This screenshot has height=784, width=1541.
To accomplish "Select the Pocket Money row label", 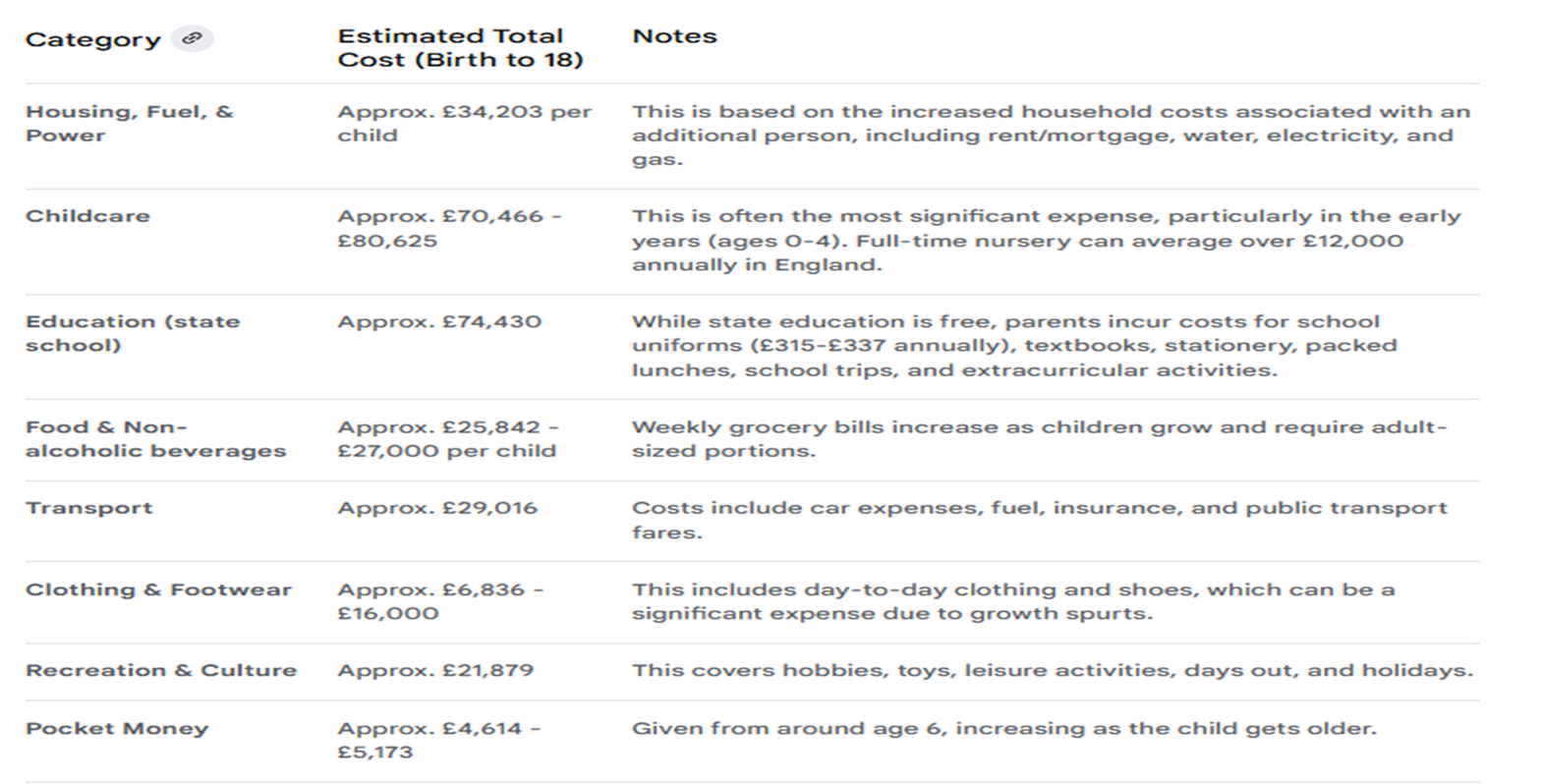I will (x=116, y=728).
